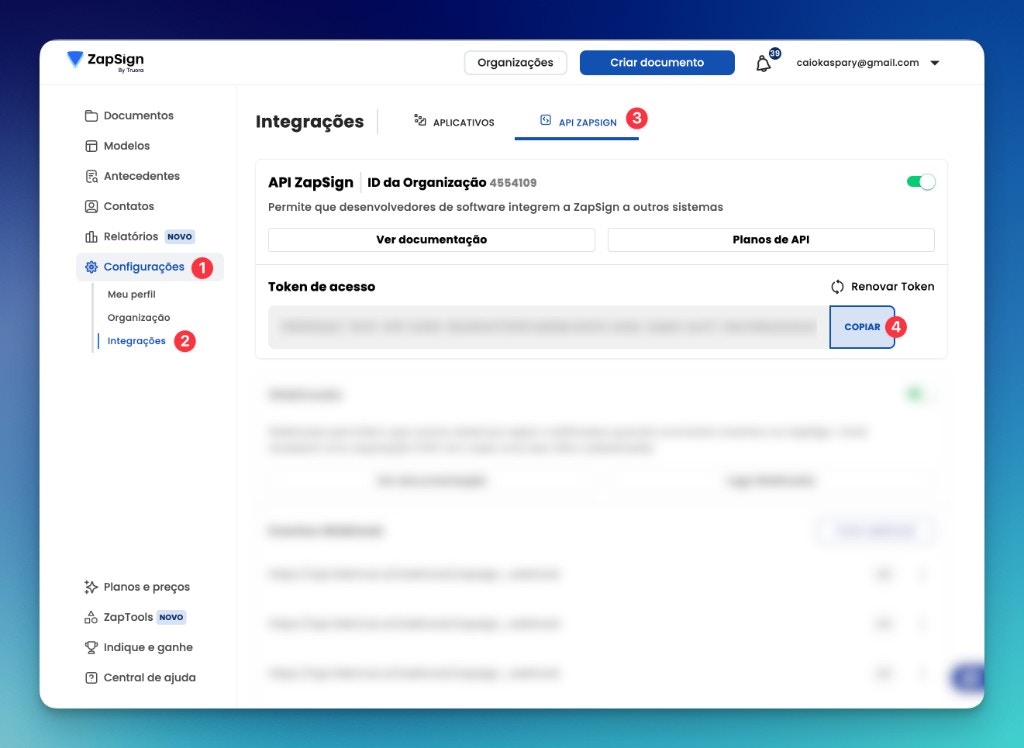The height and width of the screenshot is (748, 1024).
Task: Open the Central de ajuda help icon
Action: (x=91, y=677)
